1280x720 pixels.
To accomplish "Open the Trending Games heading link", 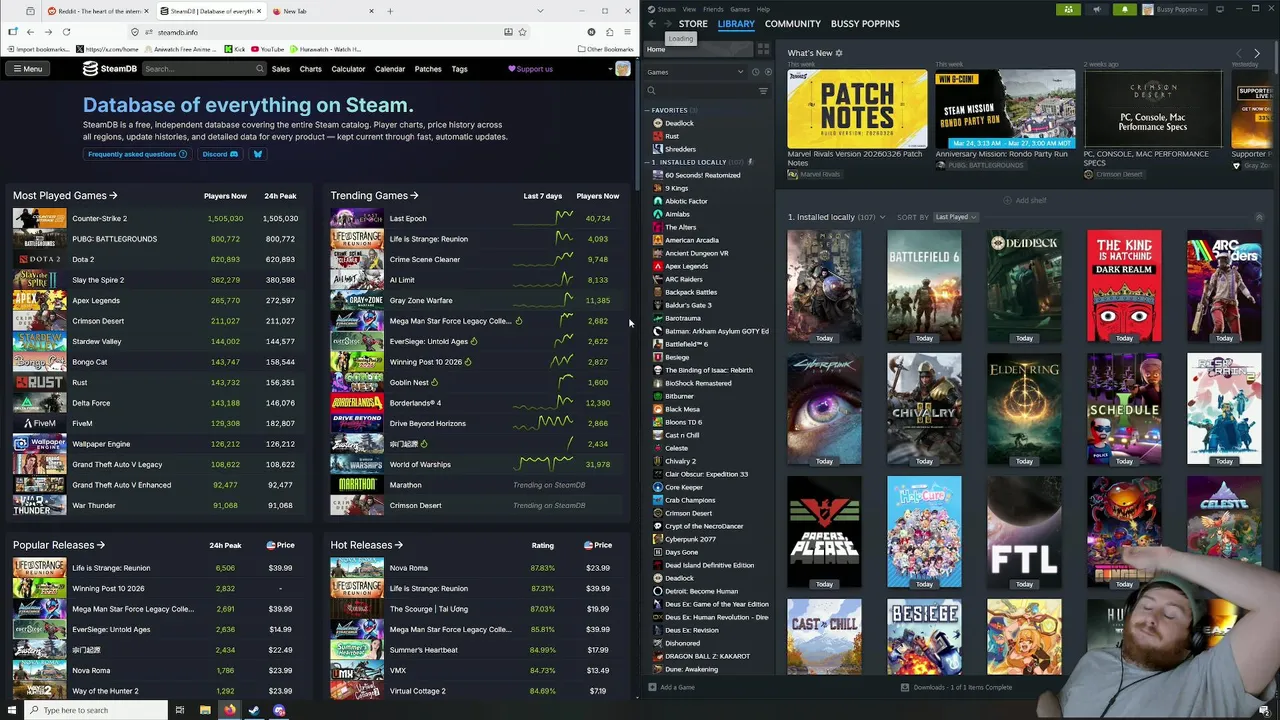I will [374, 196].
